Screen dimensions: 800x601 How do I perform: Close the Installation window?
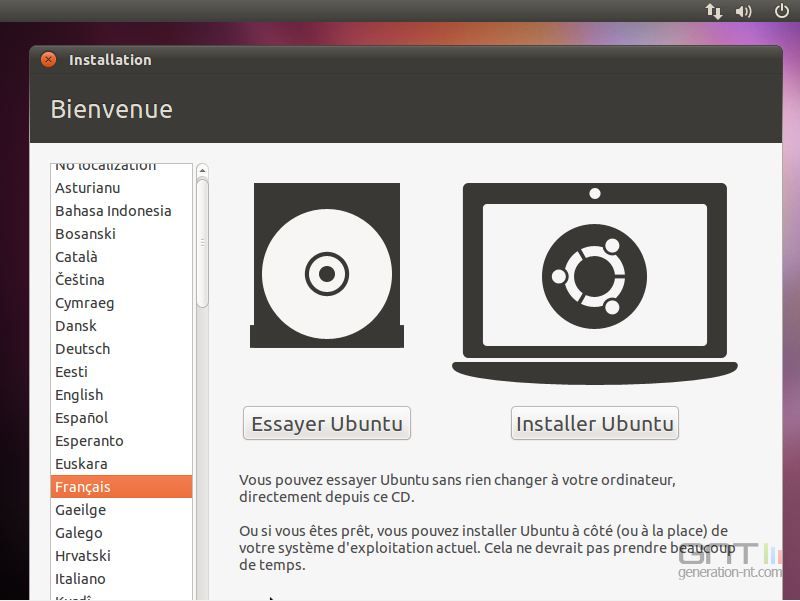tap(48, 60)
